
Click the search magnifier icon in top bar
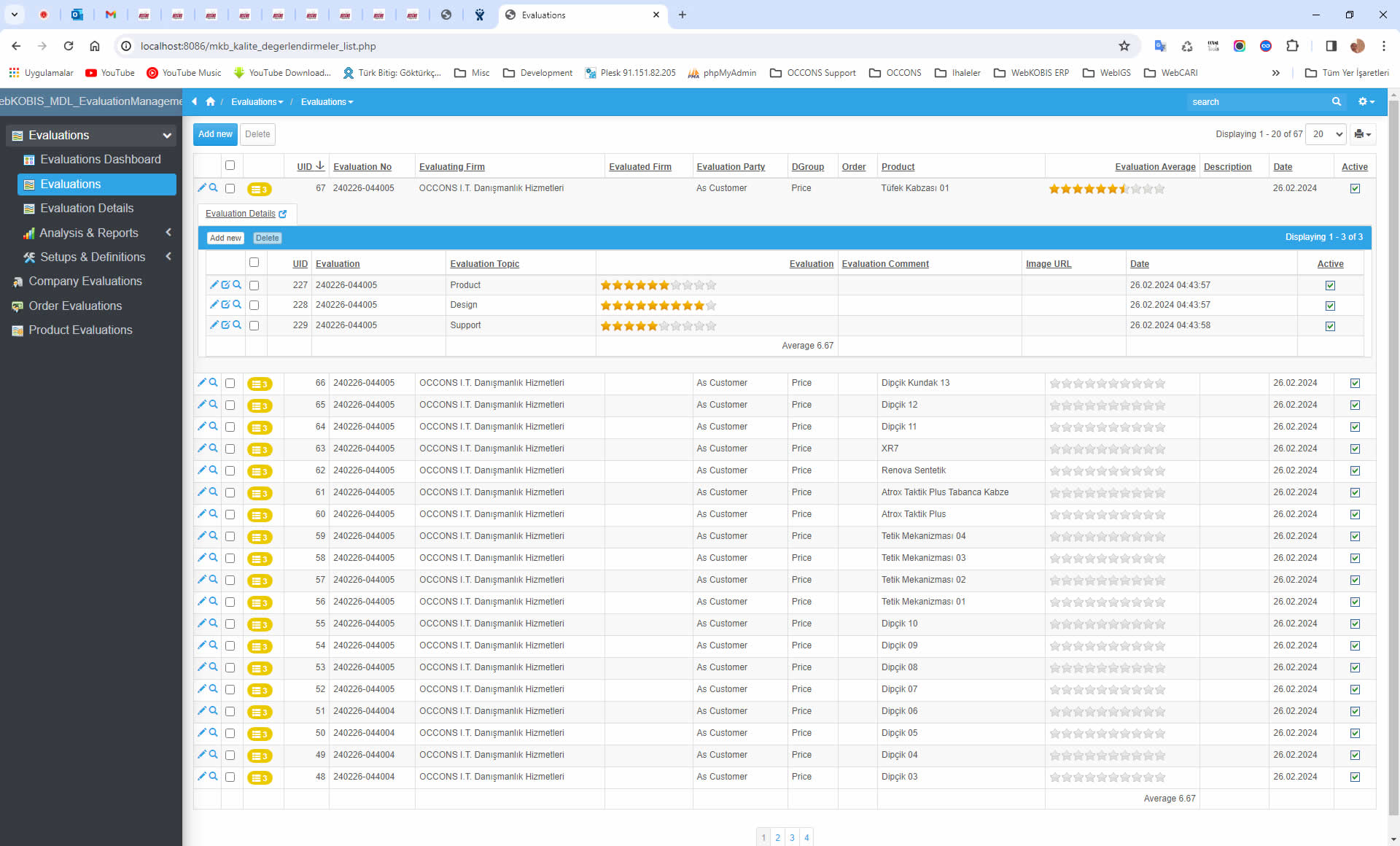1337,101
